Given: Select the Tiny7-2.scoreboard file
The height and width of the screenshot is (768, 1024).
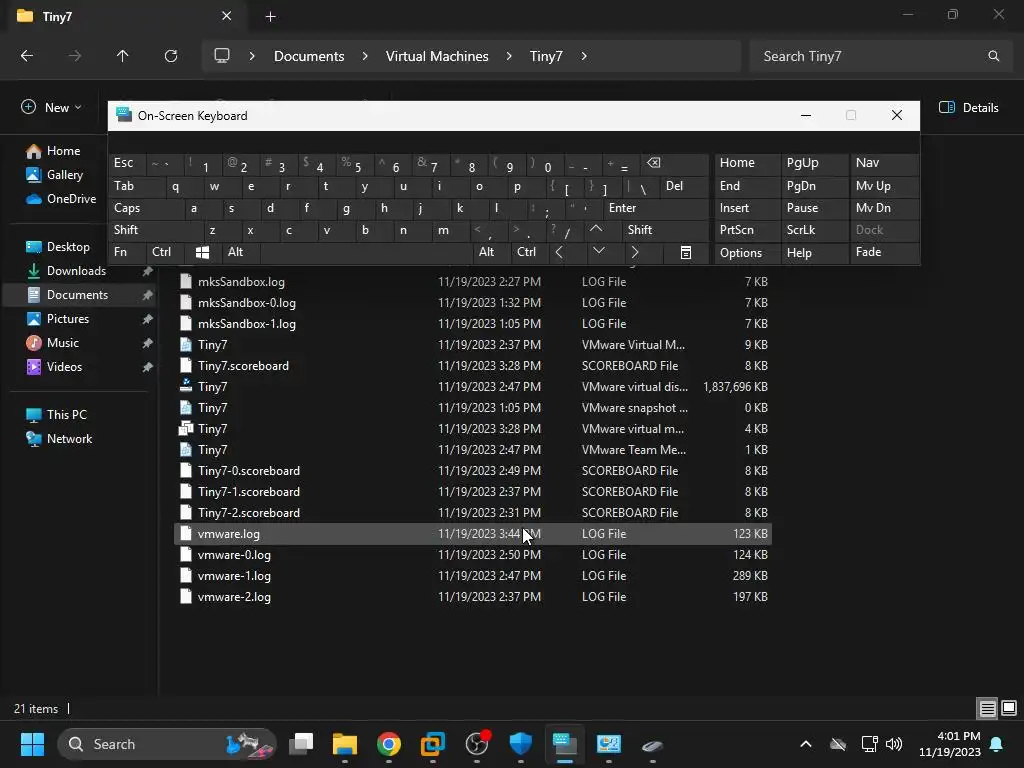Looking at the screenshot, I should point(473,513).
